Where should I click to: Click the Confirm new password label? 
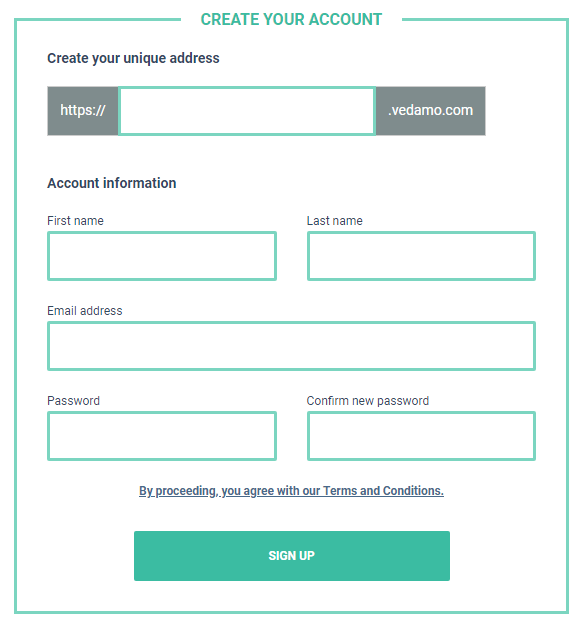[x=368, y=400]
